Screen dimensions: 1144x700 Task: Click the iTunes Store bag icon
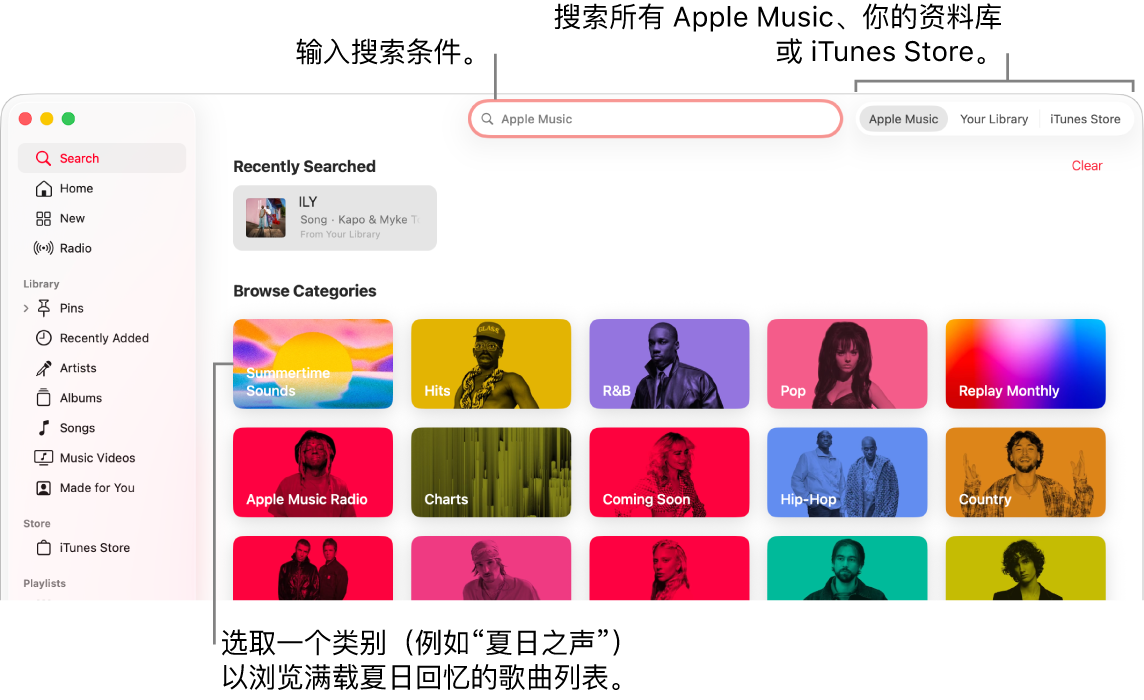click(44, 547)
